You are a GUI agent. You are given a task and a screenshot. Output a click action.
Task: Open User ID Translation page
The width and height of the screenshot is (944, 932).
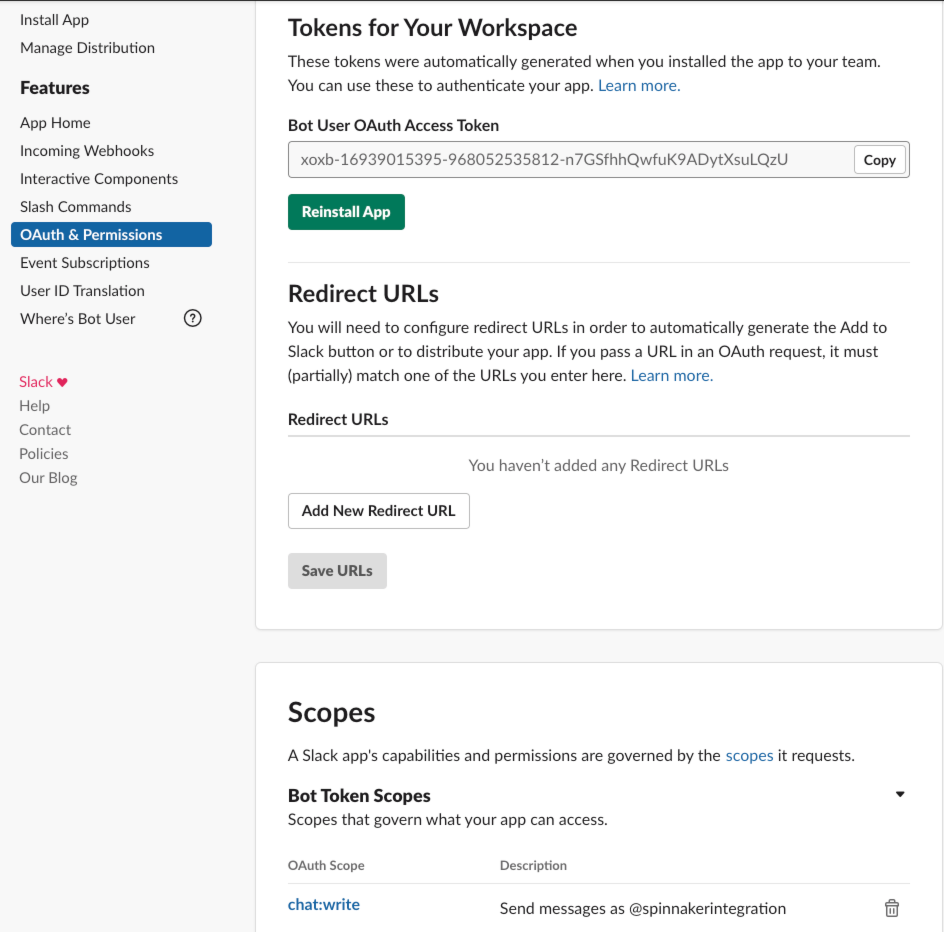coord(82,291)
